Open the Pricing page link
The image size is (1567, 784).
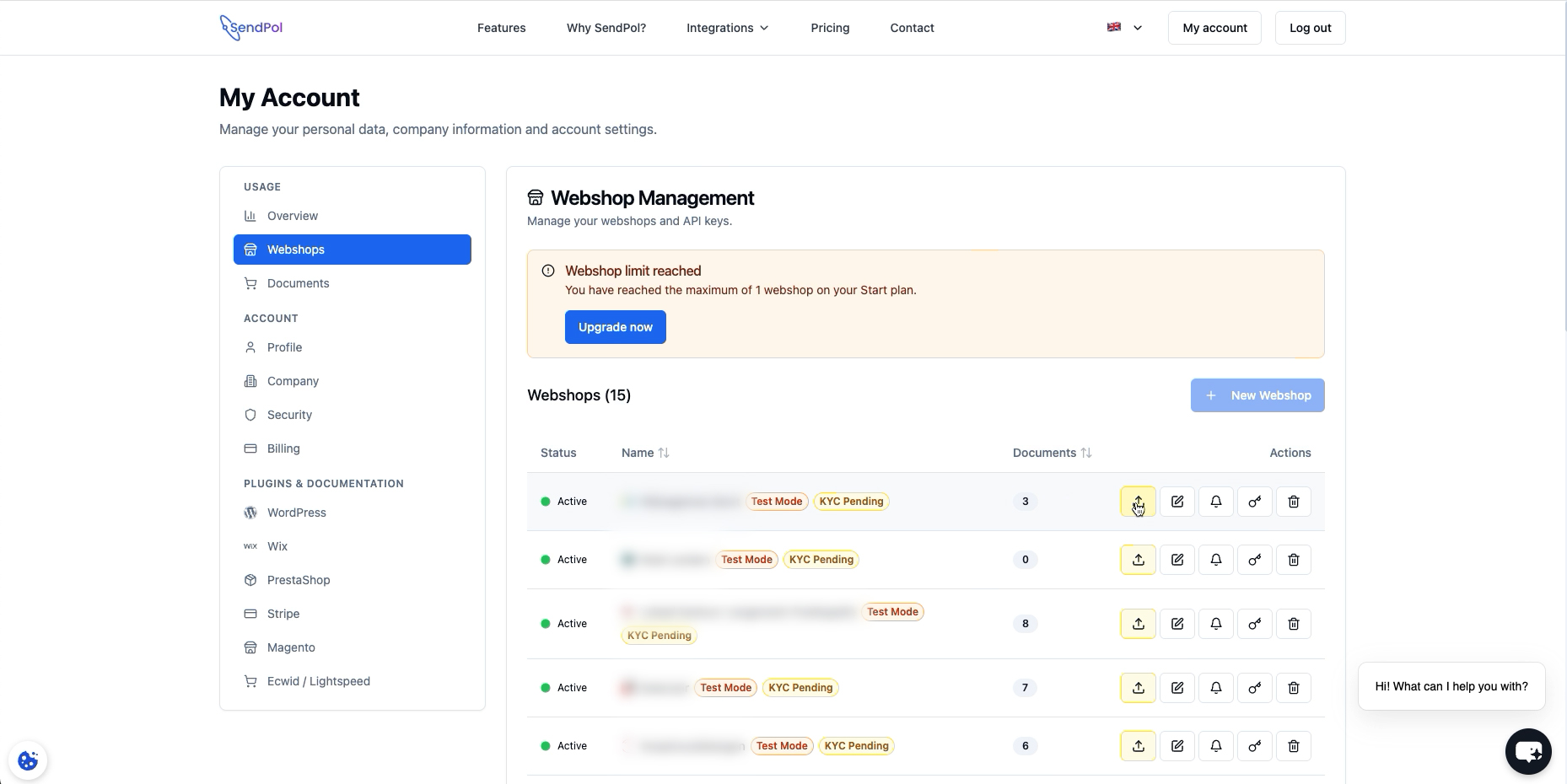point(830,28)
